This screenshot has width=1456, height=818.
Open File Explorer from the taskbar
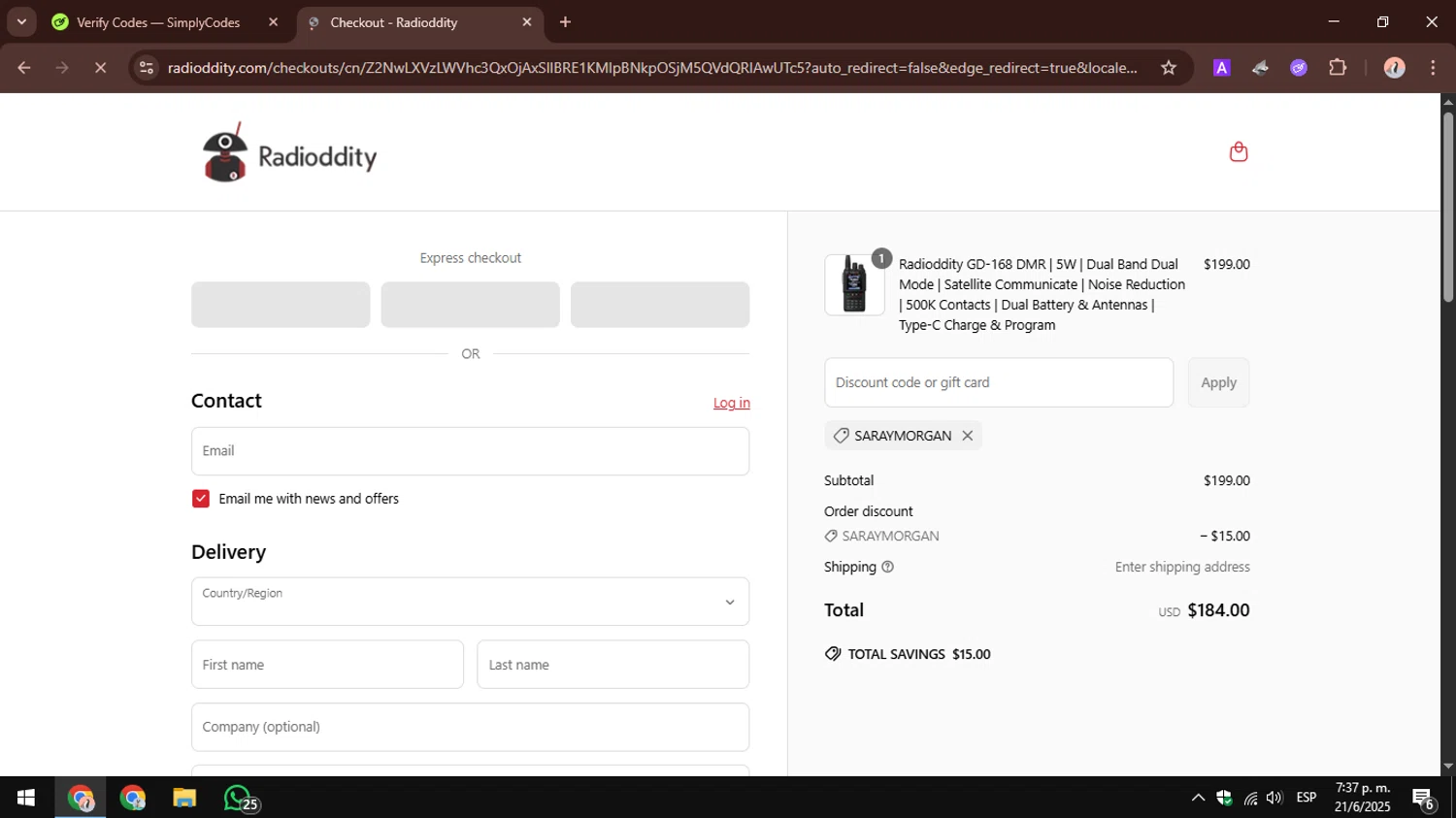pyautogui.click(x=184, y=798)
